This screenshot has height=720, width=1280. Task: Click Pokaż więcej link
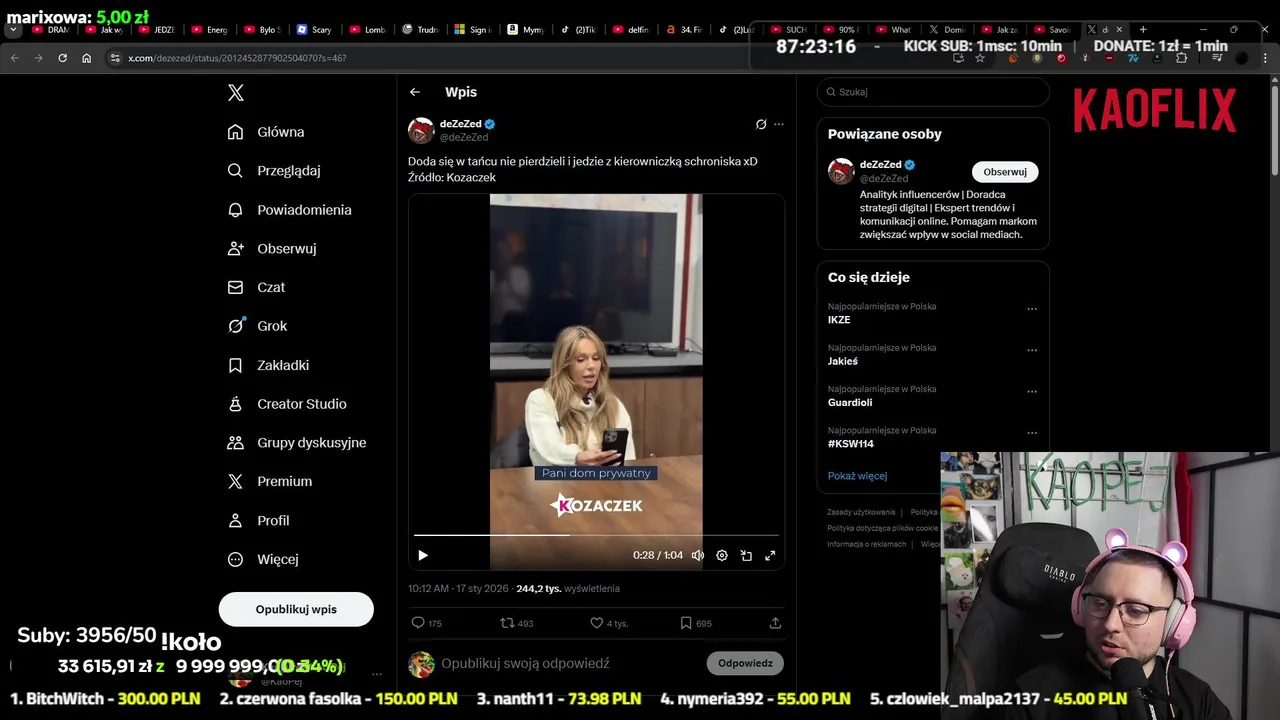857,476
